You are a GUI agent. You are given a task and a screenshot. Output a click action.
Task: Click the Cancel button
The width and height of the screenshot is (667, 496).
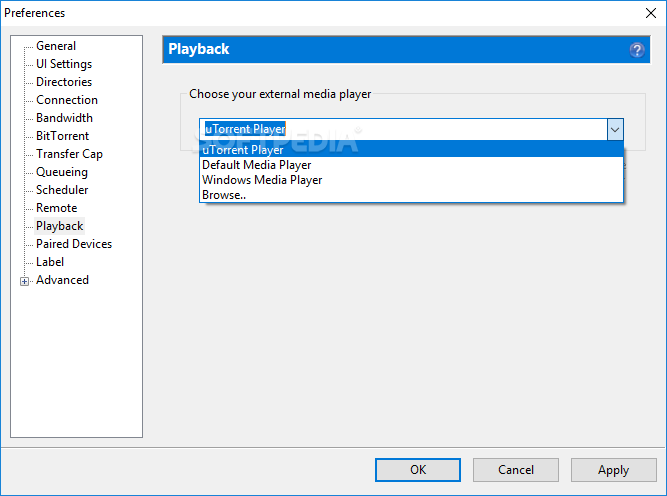point(516,470)
